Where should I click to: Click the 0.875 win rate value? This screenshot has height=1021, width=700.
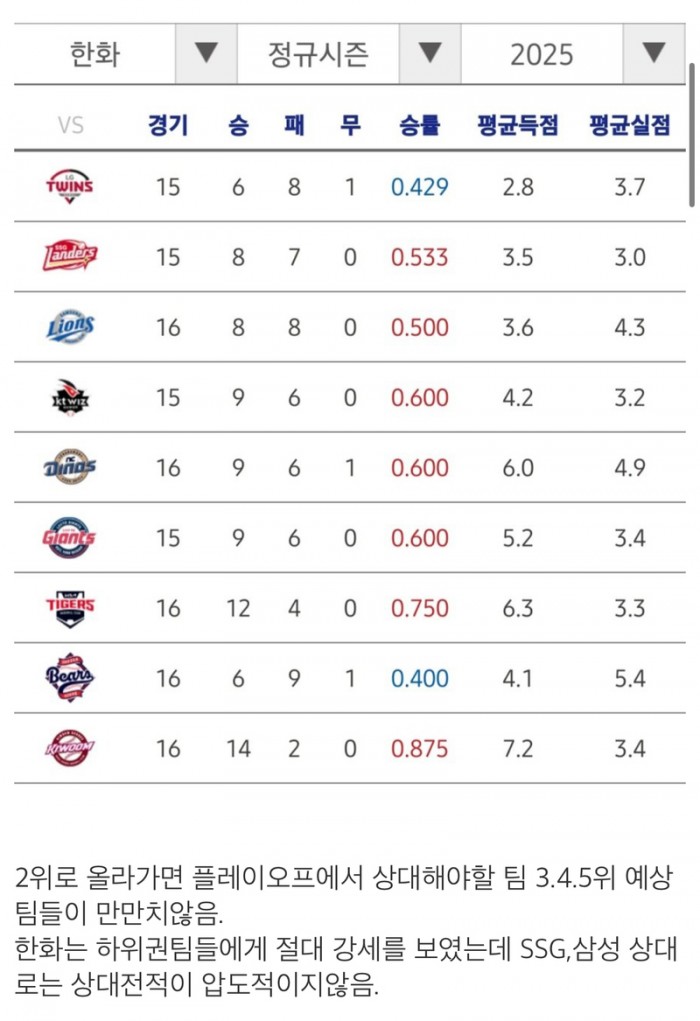click(x=419, y=748)
